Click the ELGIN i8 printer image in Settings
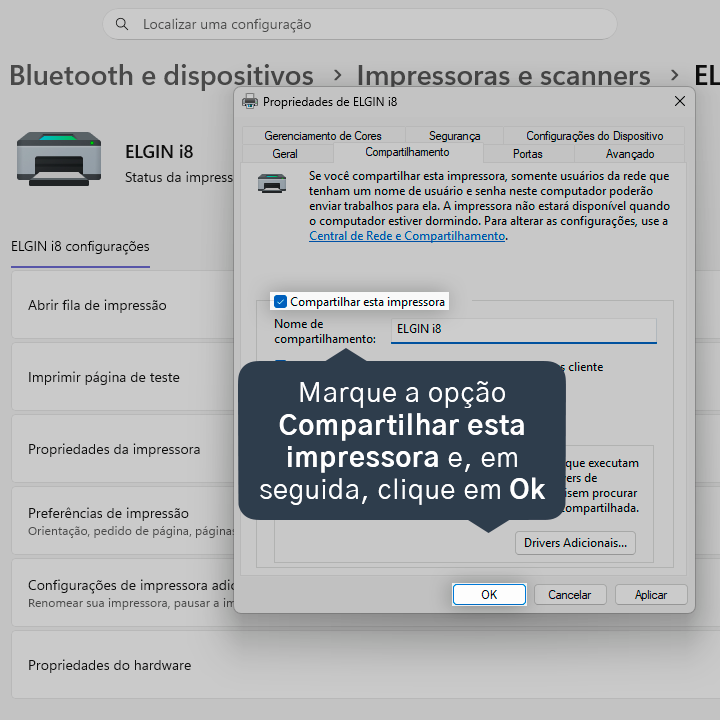This screenshot has width=720, height=720. (59, 158)
